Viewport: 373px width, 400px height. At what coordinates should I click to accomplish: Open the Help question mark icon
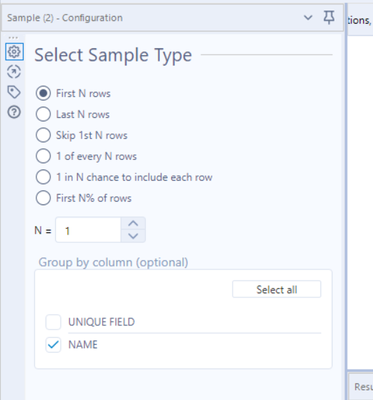pos(14,112)
